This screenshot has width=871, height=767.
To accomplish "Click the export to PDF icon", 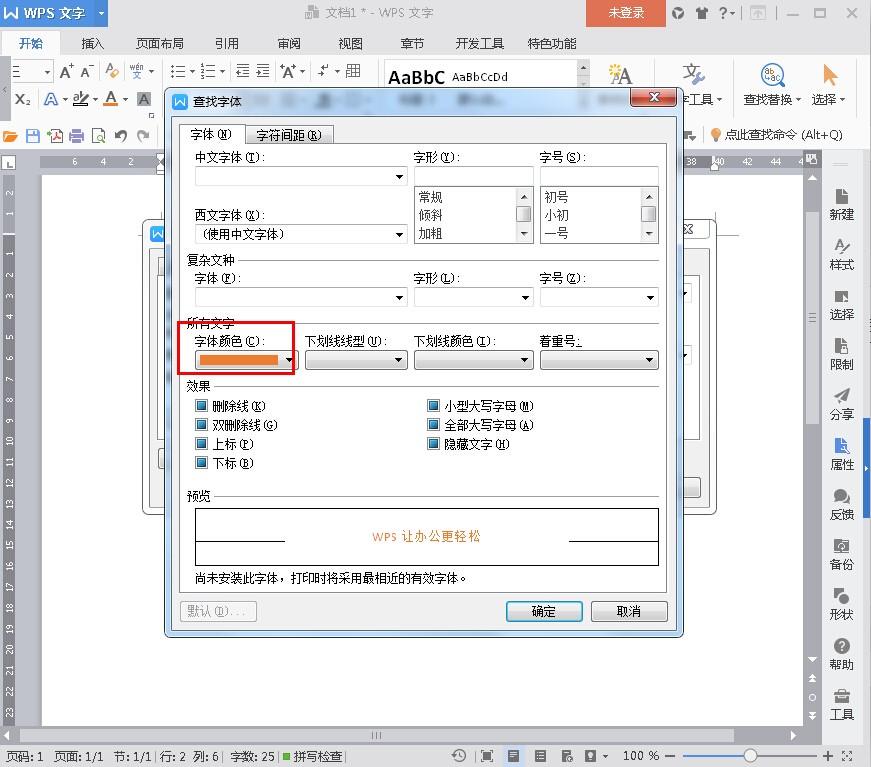I will tap(55, 136).
